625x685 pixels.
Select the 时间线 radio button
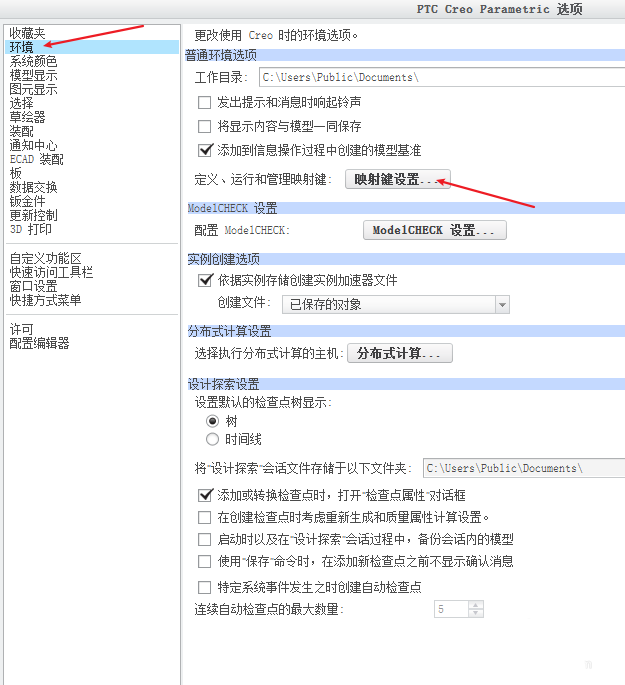(x=212, y=439)
